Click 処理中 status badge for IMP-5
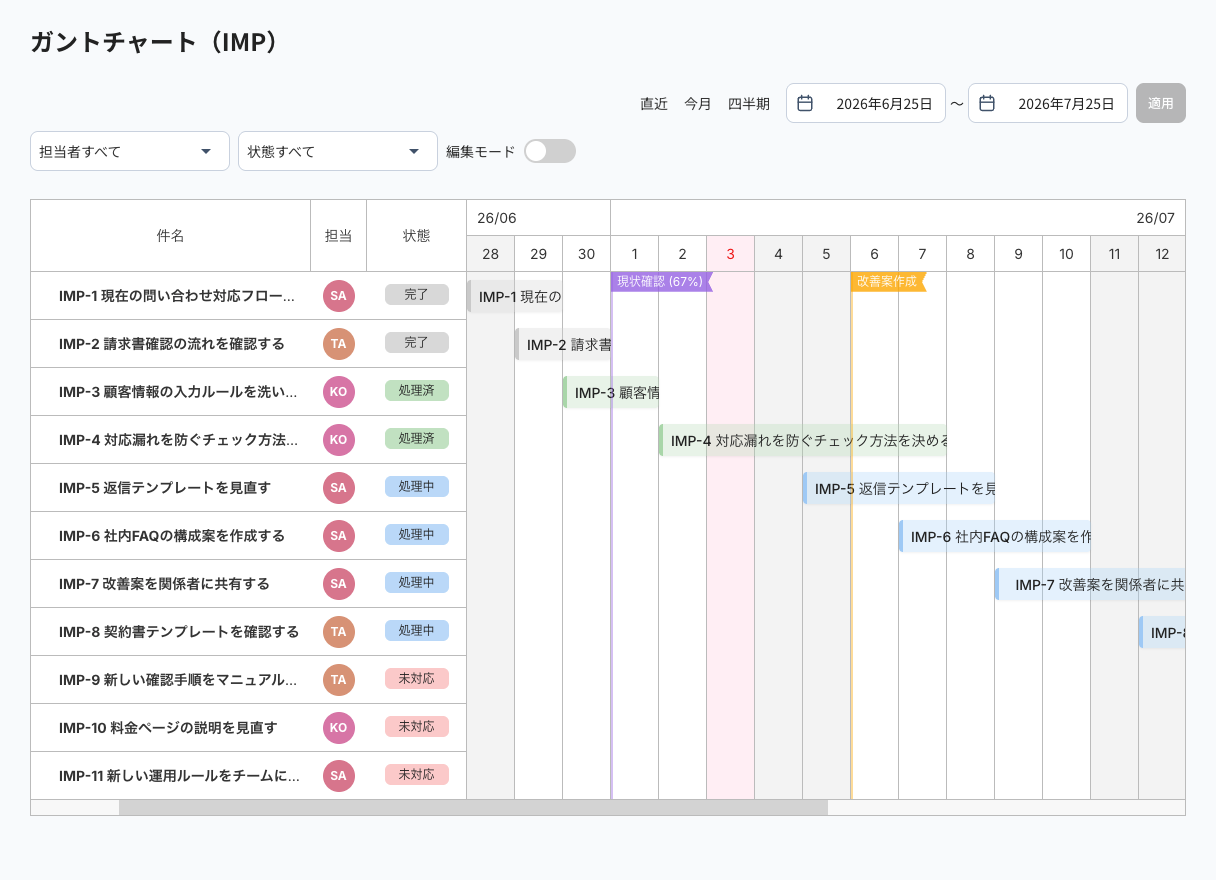This screenshot has height=880, width=1216. [417, 487]
